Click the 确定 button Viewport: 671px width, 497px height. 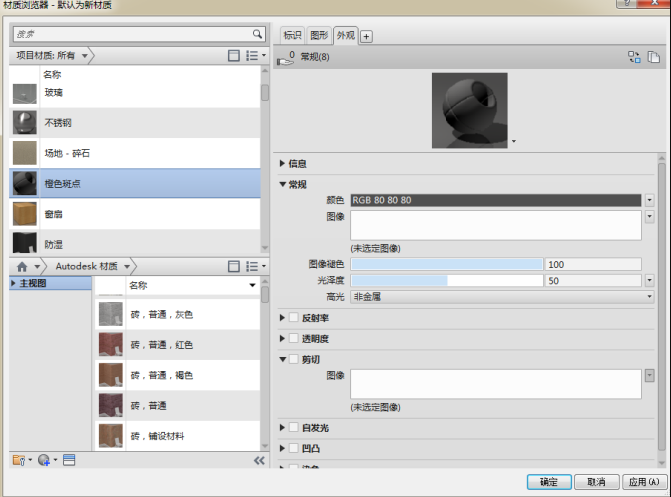[x=549, y=482]
